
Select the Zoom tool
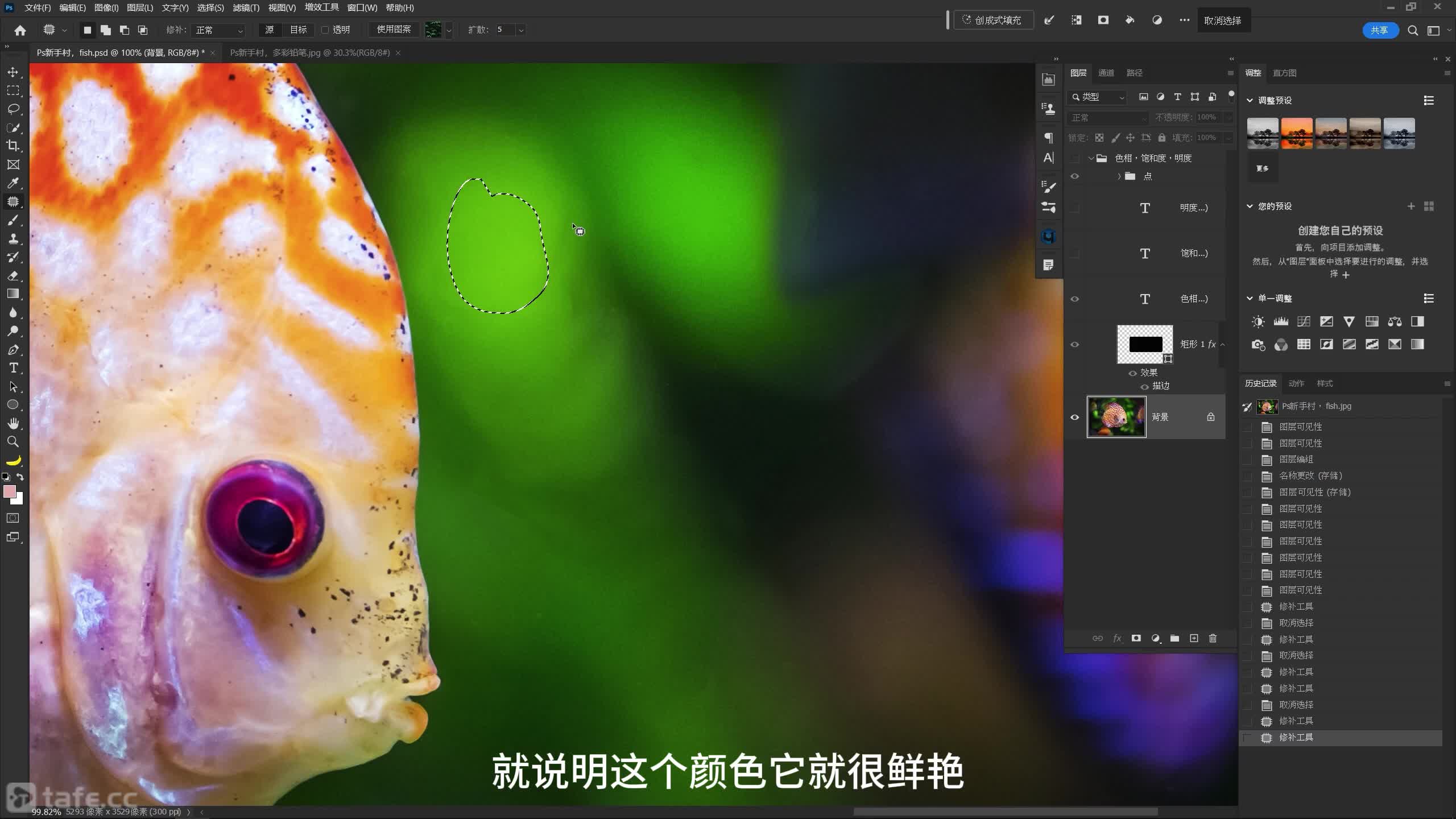pos(13,441)
